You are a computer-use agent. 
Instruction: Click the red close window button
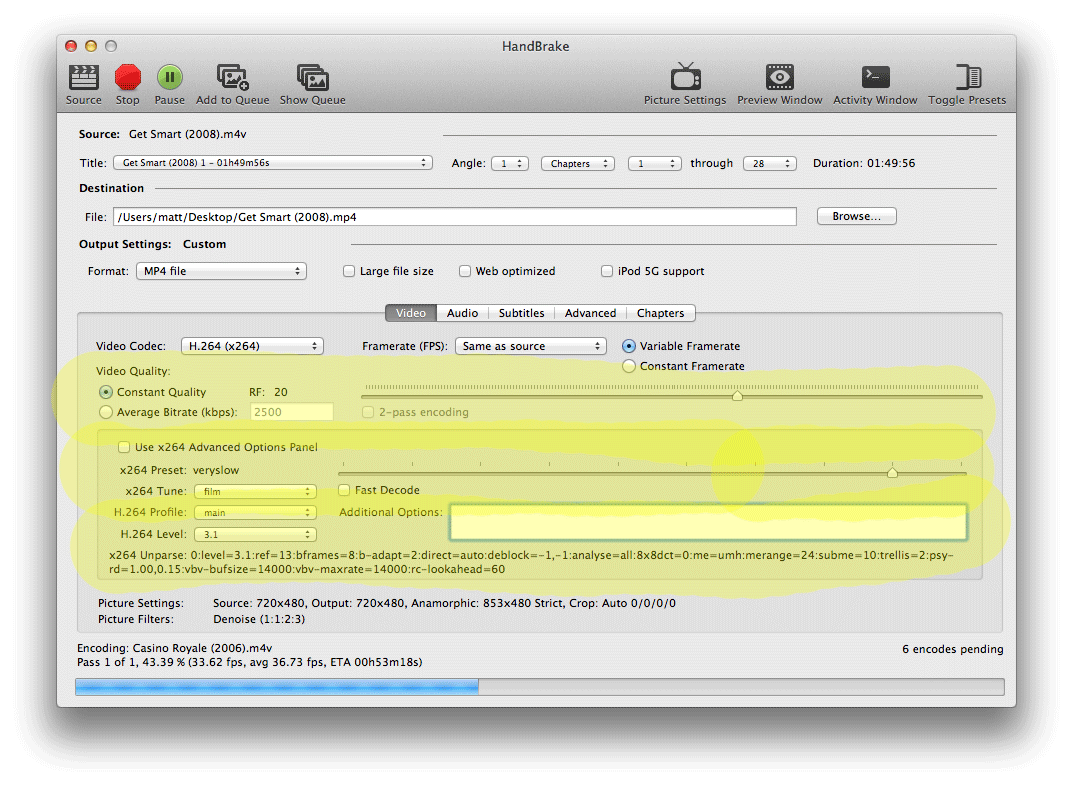tap(71, 46)
